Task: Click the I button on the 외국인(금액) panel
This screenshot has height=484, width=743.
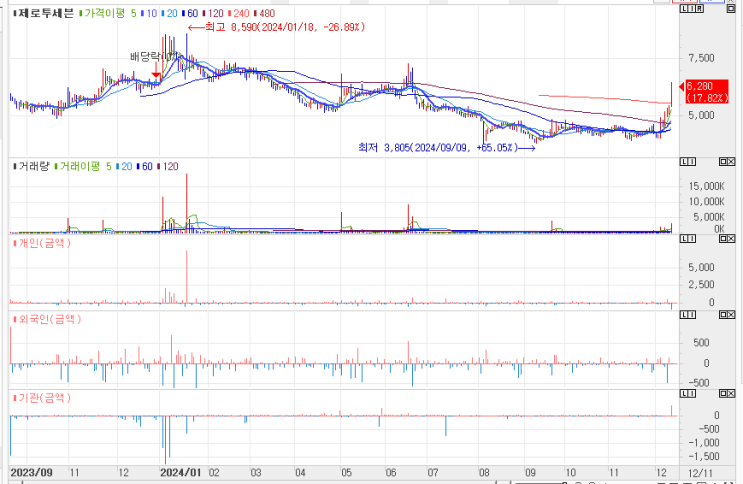Action: tap(692, 315)
